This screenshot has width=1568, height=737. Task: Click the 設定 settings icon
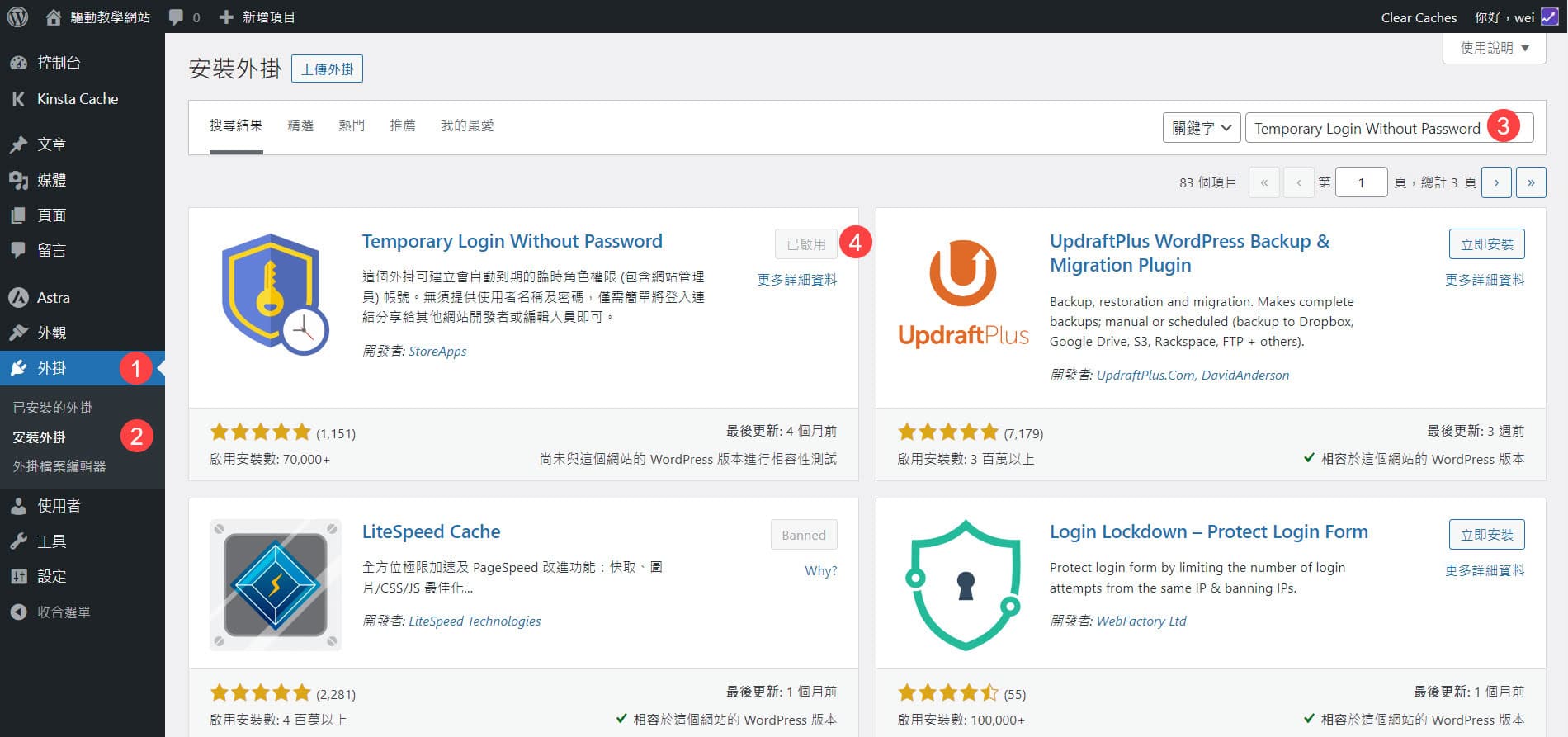[18, 576]
